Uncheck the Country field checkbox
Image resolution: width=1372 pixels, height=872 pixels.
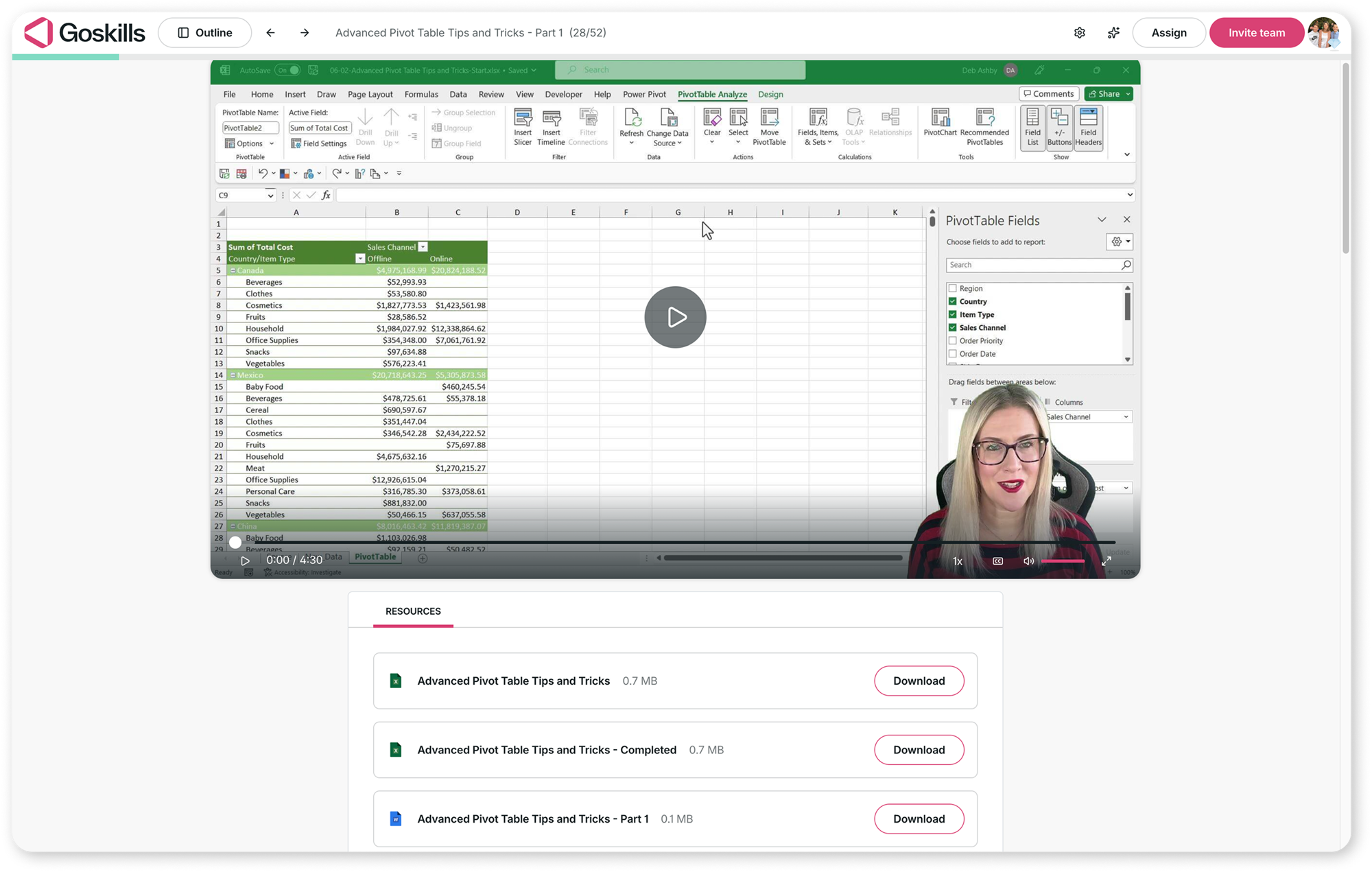coord(952,301)
